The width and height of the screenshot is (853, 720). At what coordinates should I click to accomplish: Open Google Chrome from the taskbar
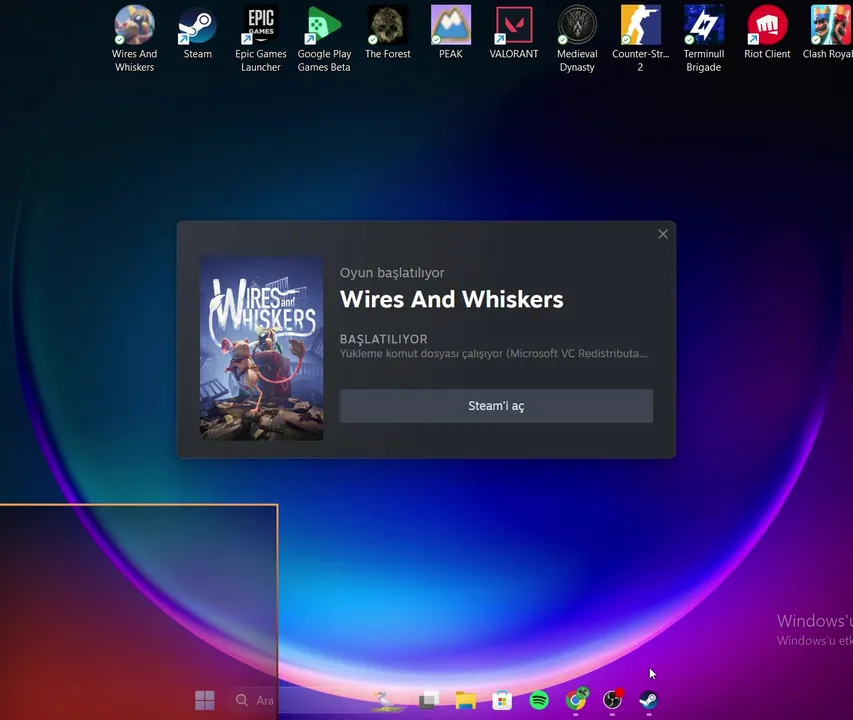coord(576,700)
